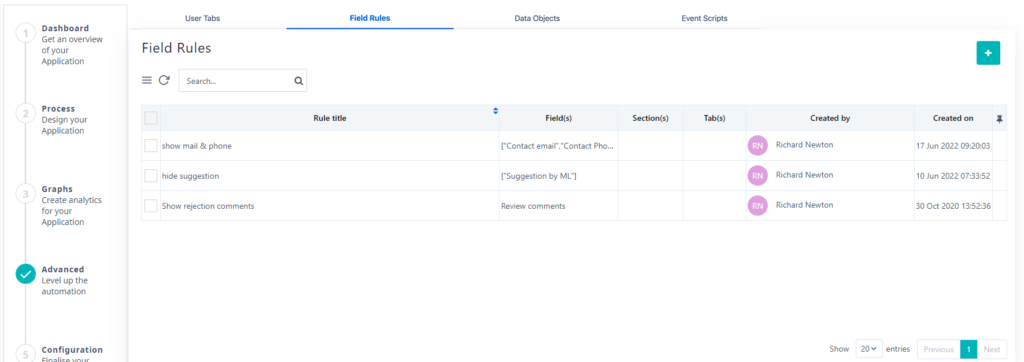The image size is (1024, 362).
Task: Click the Graphs step number 3 circle
Action: (25, 194)
